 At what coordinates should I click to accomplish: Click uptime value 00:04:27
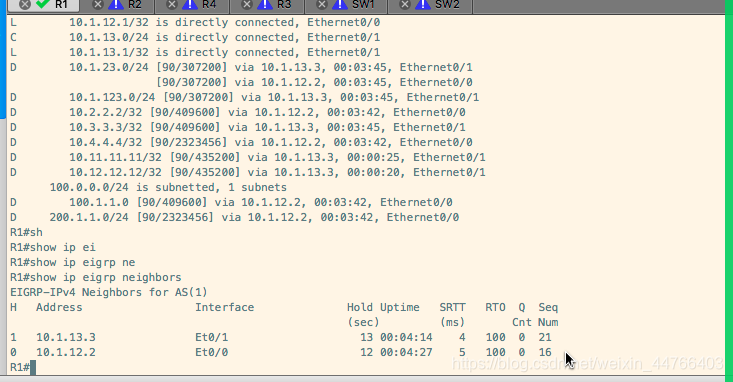pyautogui.click(x=406, y=352)
